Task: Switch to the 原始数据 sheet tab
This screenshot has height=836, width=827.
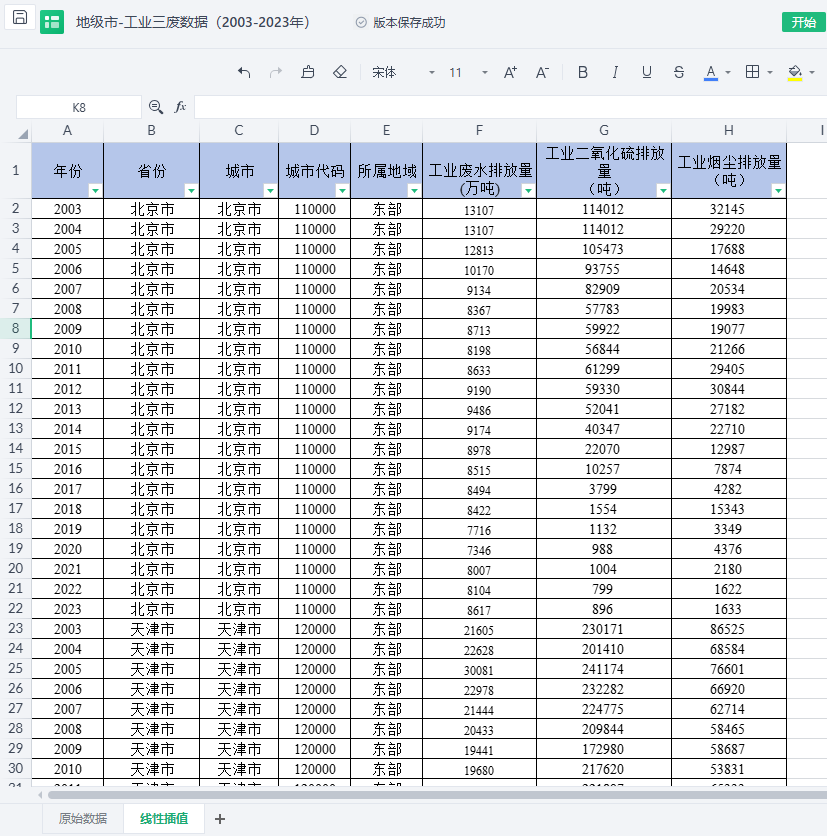Action: point(83,818)
